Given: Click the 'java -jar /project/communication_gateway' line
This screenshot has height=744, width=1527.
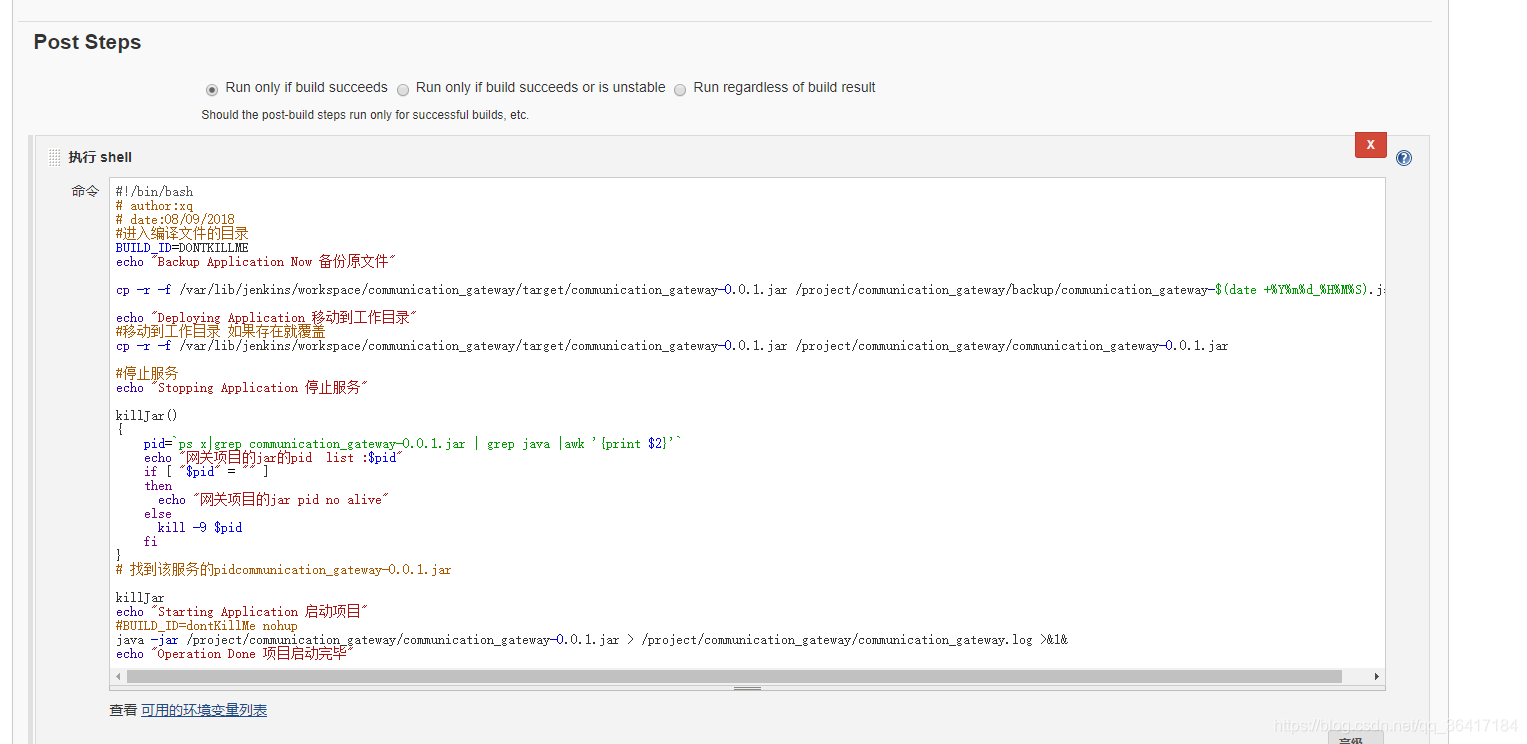Looking at the screenshot, I should click(x=591, y=640).
